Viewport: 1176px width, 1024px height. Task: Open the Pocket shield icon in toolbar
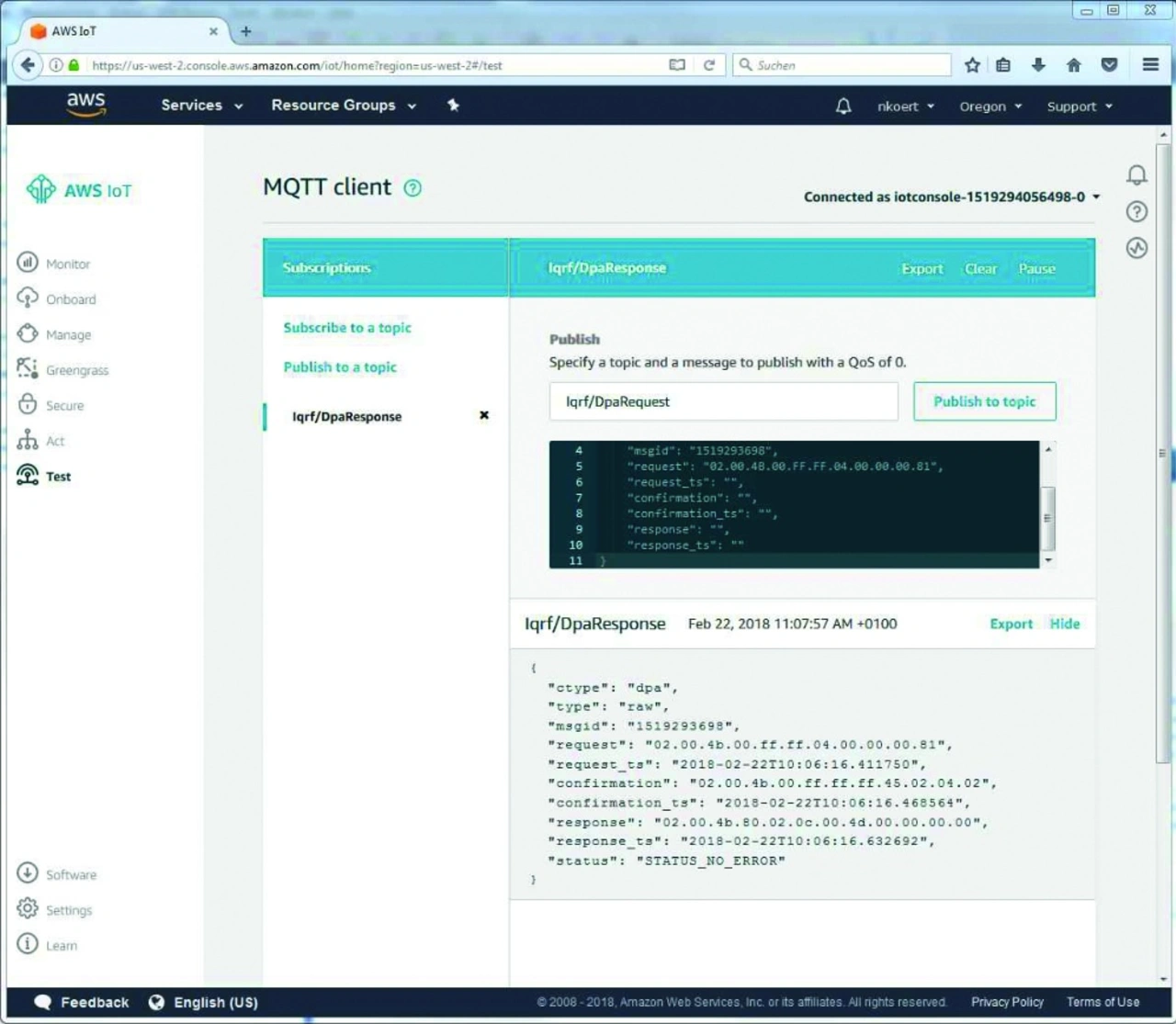pos(1109,65)
